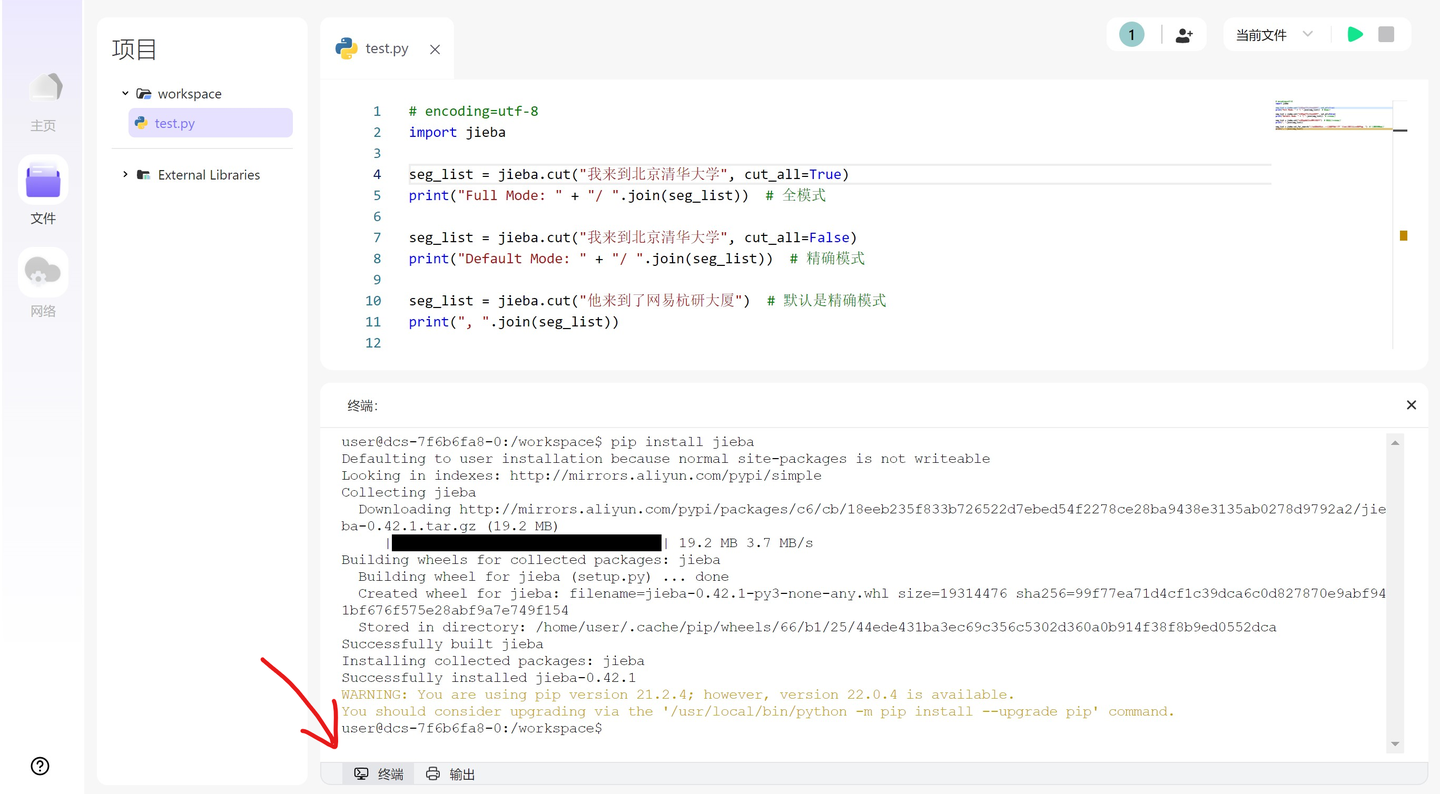This screenshot has height=794, width=1440.
Task: Stop execution with the gray square button
Action: (x=1386, y=35)
